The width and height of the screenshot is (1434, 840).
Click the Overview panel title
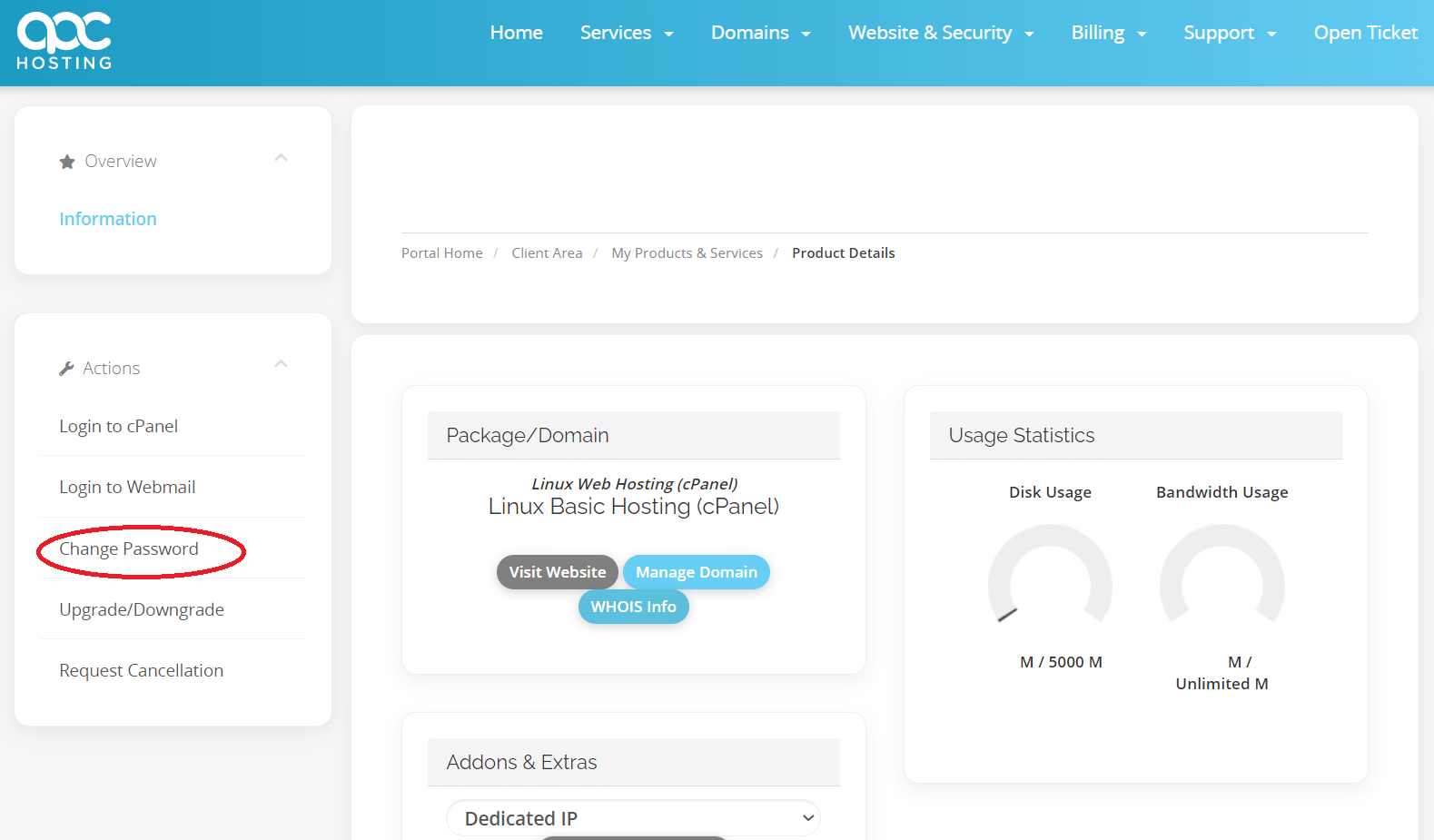(121, 162)
